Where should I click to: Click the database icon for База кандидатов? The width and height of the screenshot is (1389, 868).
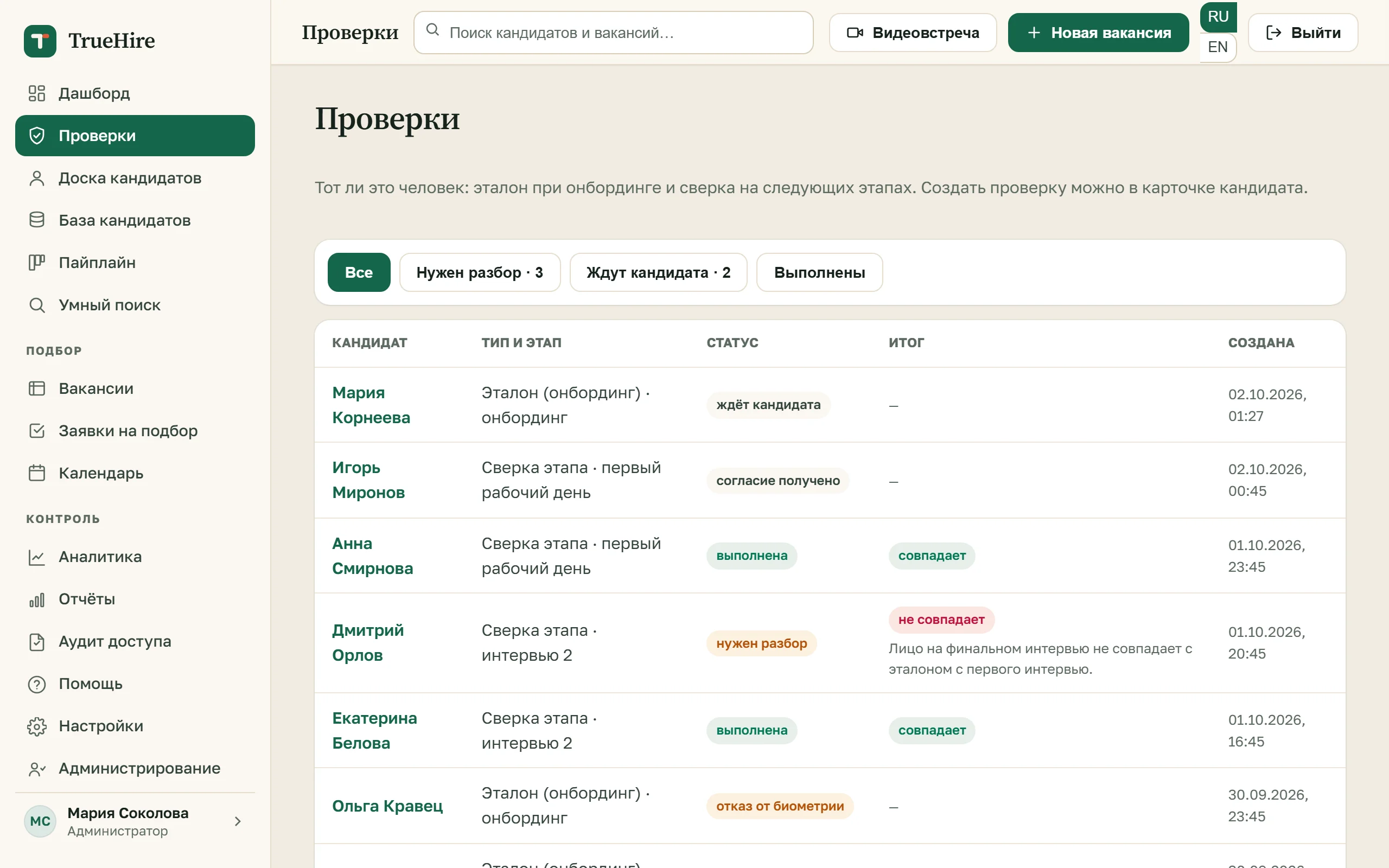[x=37, y=220]
